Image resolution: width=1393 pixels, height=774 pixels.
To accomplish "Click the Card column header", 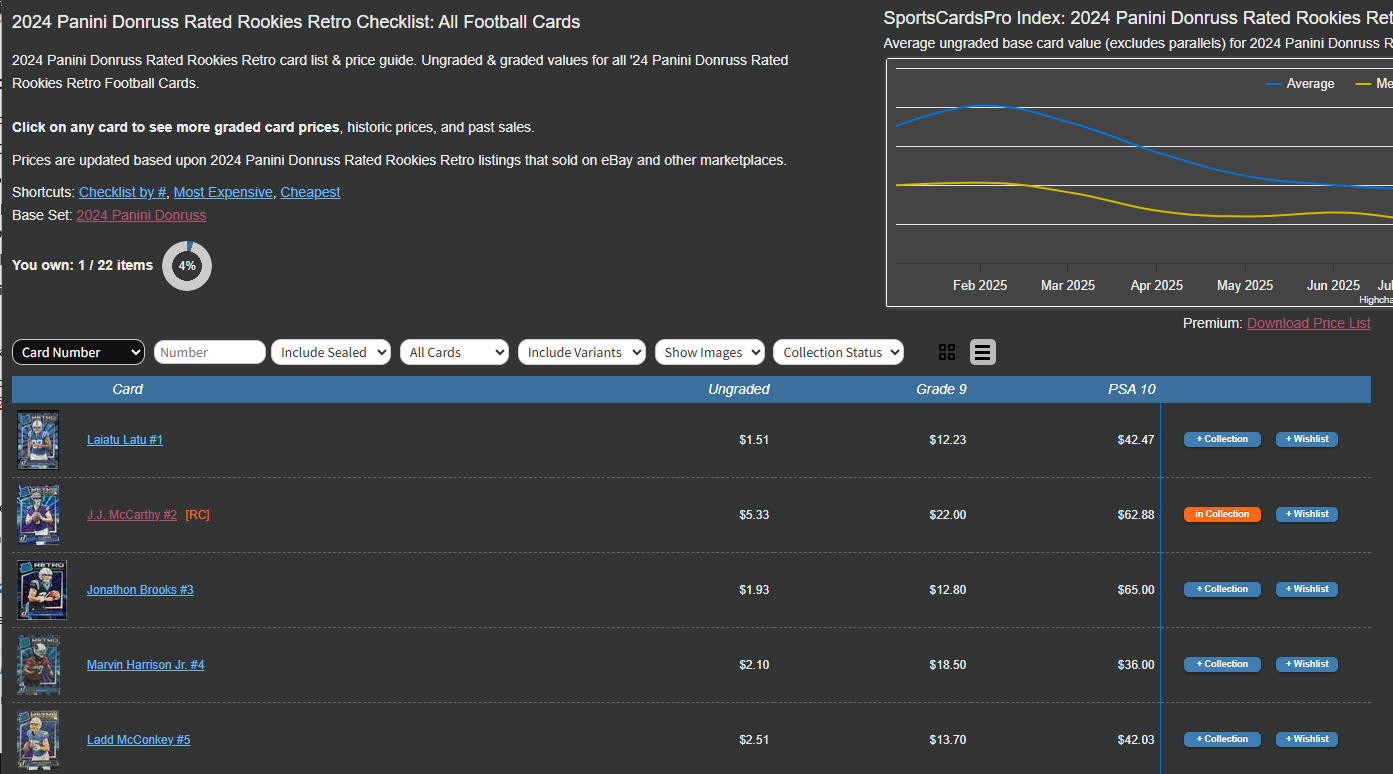I will click(x=128, y=389).
